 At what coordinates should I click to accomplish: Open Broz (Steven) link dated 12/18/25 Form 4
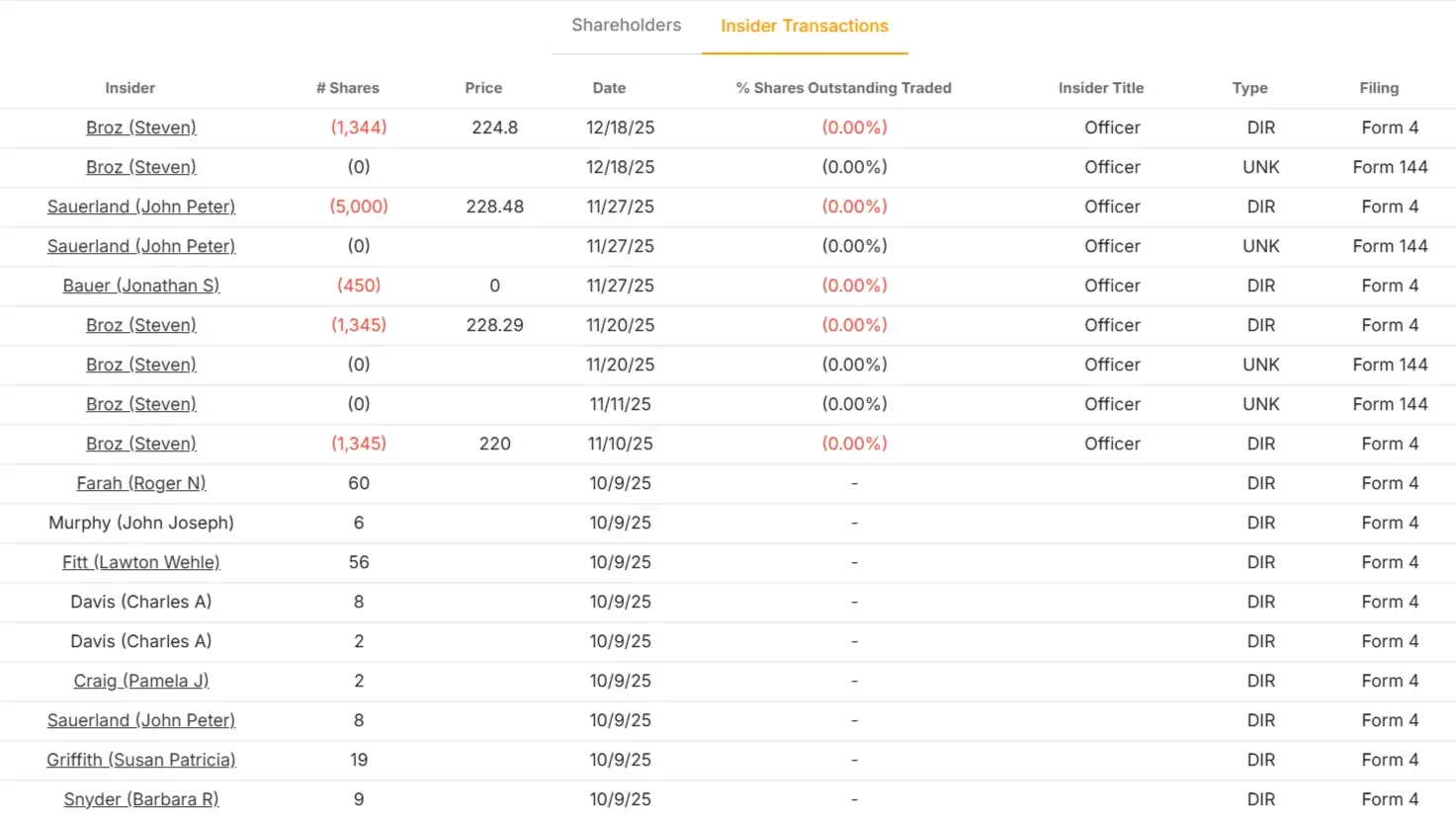click(x=141, y=127)
